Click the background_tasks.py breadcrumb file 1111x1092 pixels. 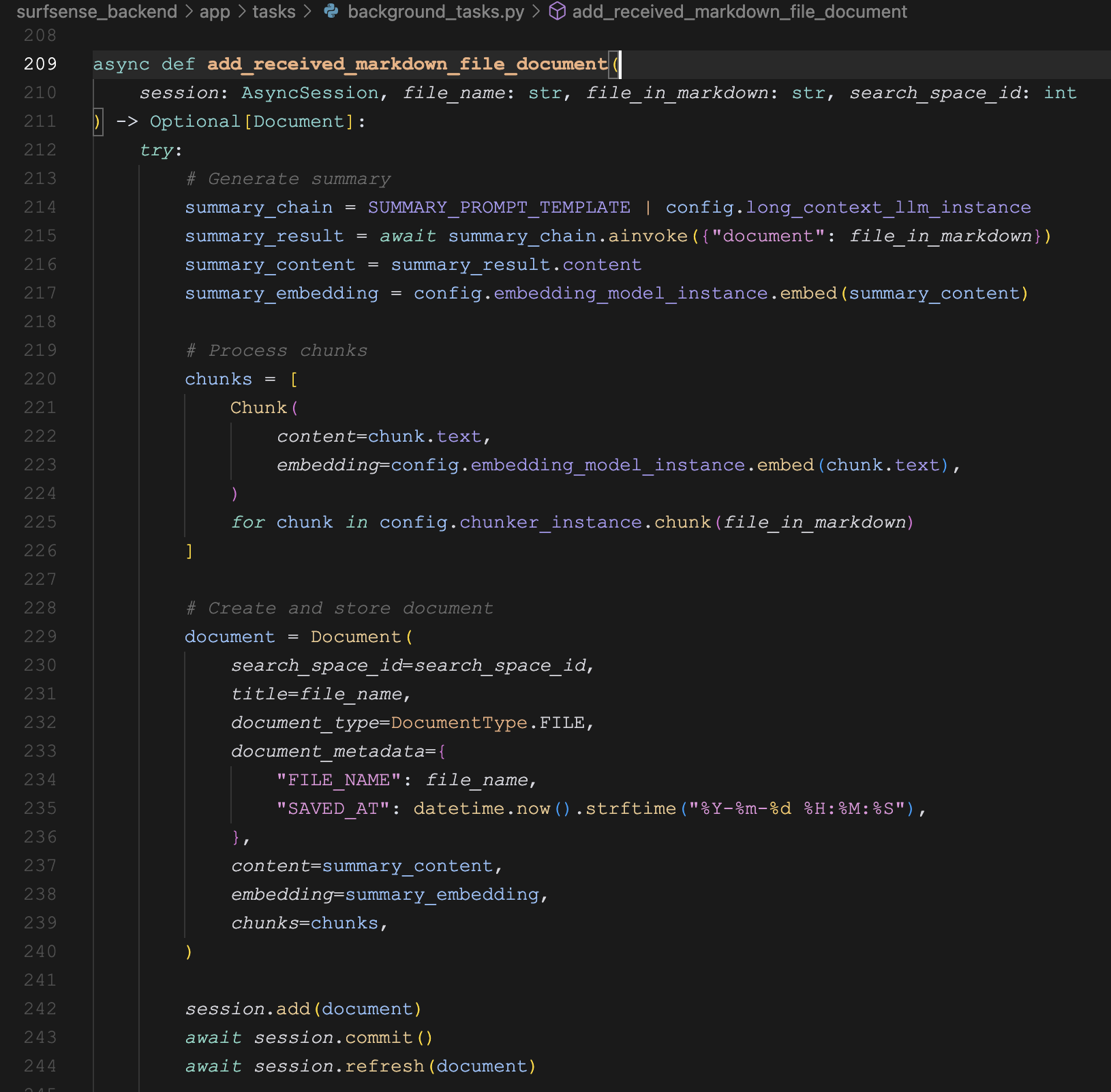click(x=436, y=12)
